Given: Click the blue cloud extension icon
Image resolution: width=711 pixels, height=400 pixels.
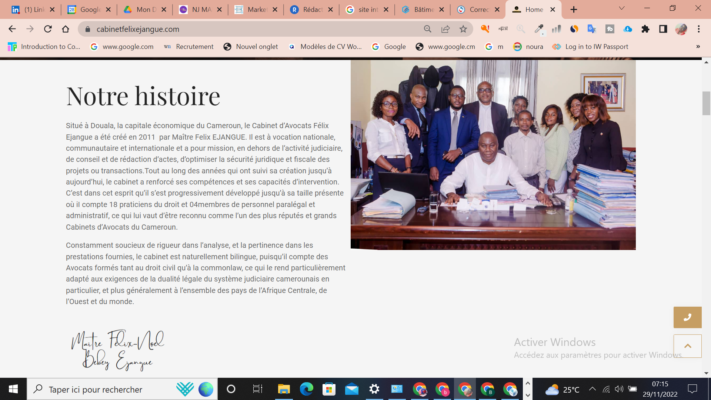Looking at the screenshot, I should (x=628, y=29).
